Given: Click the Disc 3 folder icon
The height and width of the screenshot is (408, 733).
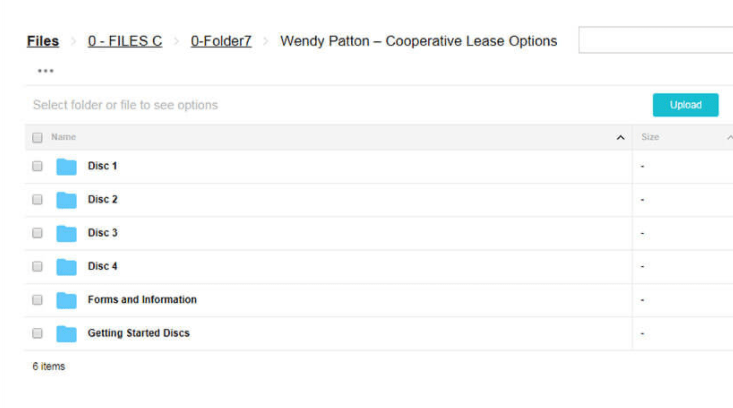Looking at the screenshot, I should click(x=66, y=234).
